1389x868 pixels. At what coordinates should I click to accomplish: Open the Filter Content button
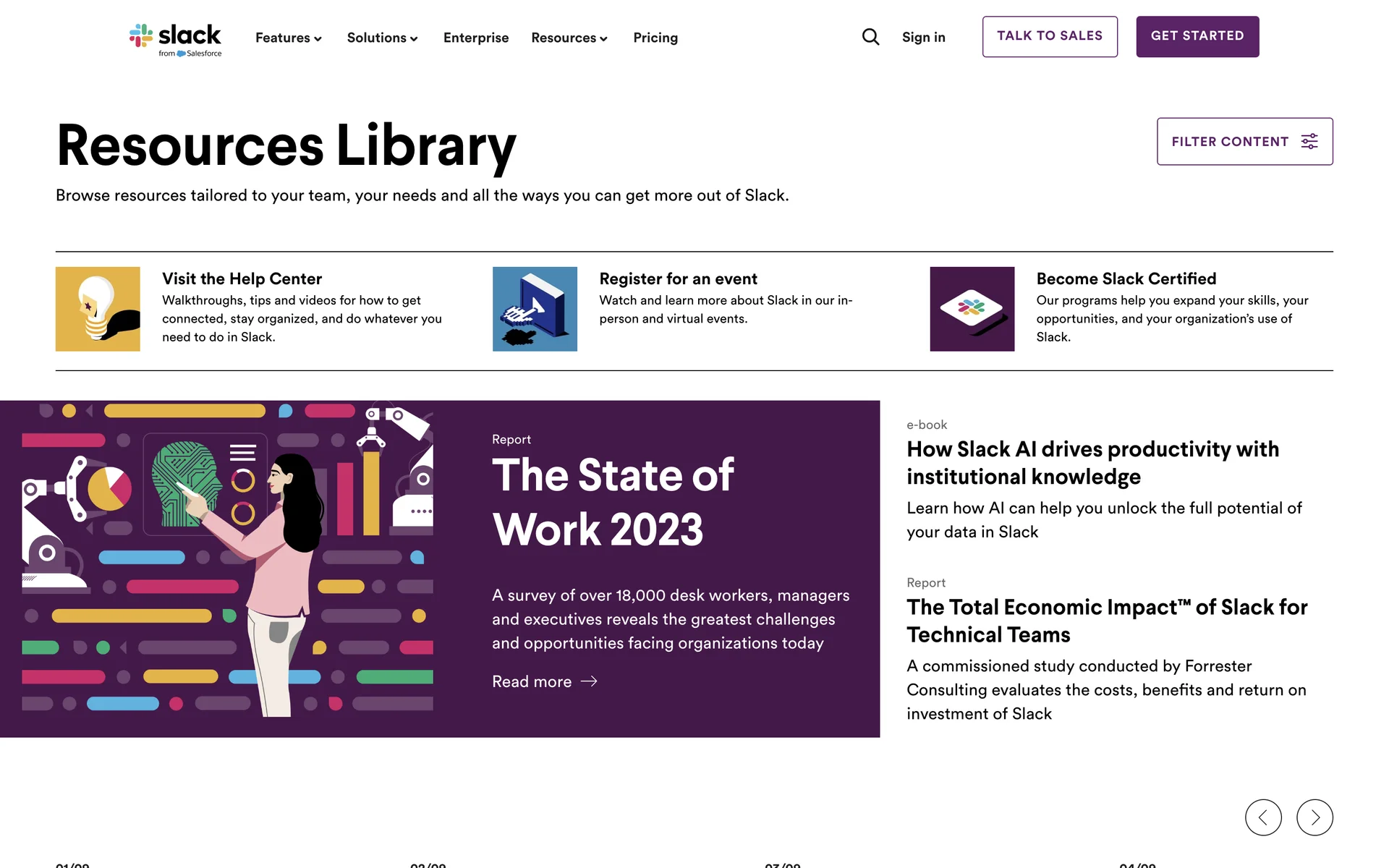(x=1244, y=142)
